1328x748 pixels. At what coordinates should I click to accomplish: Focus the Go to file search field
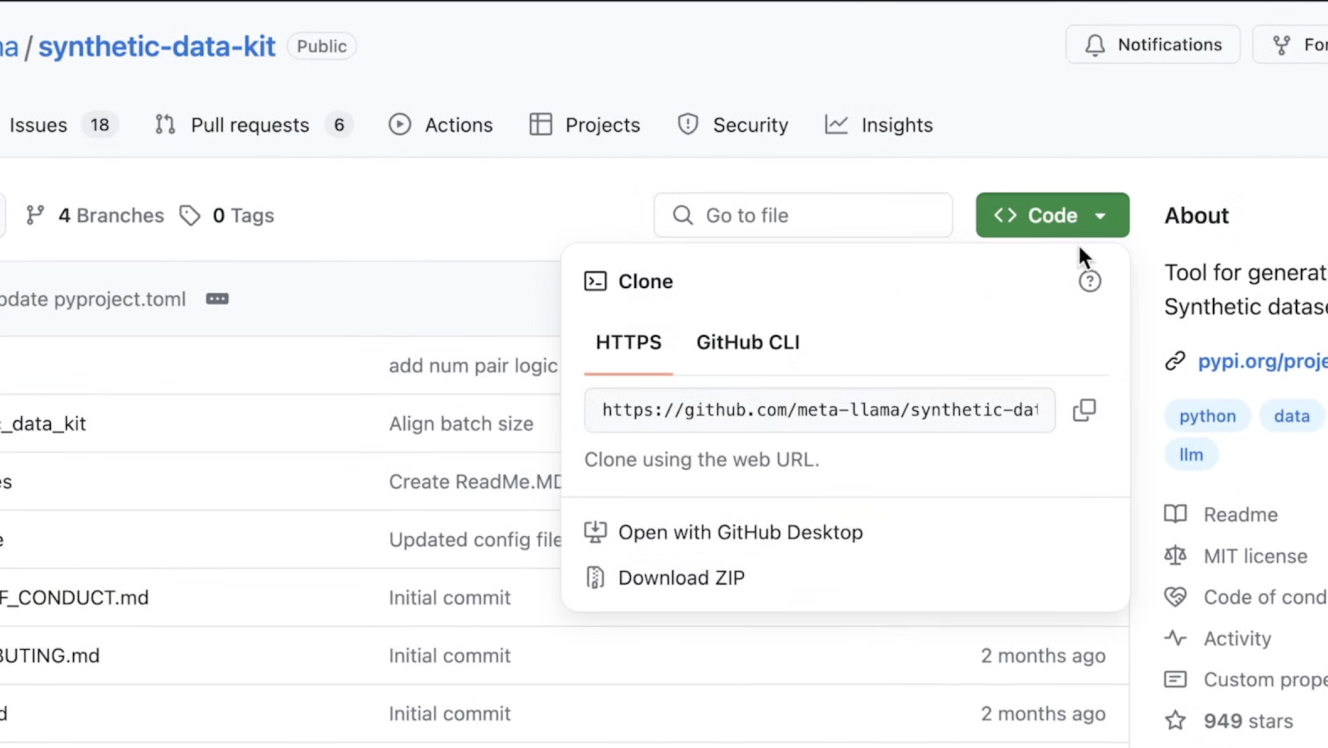click(x=803, y=215)
